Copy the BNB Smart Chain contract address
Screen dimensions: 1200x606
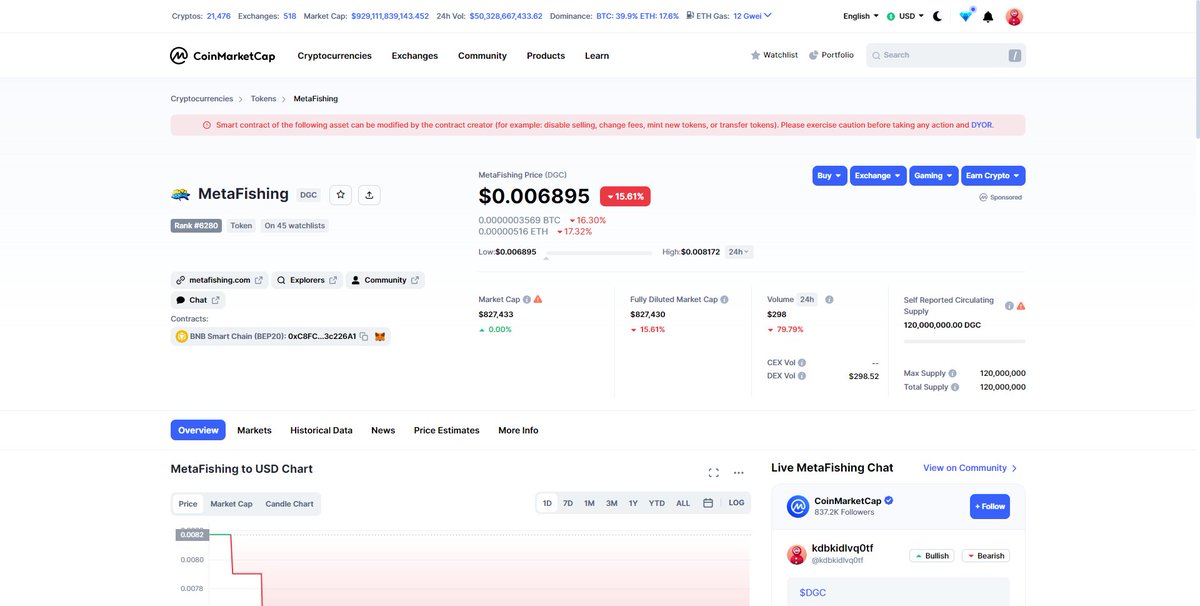click(x=364, y=337)
